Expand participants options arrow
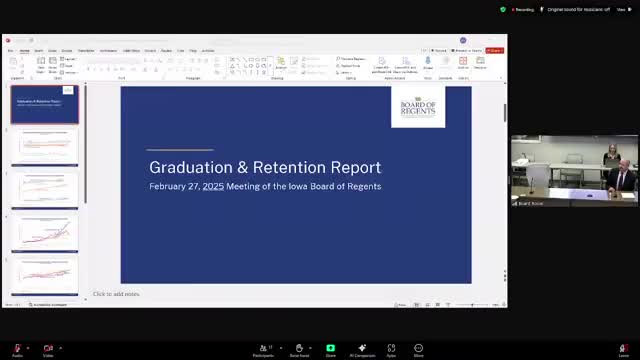Image resolution: width=640 pixels, height=360 pixels. click(x=281, y=348)
